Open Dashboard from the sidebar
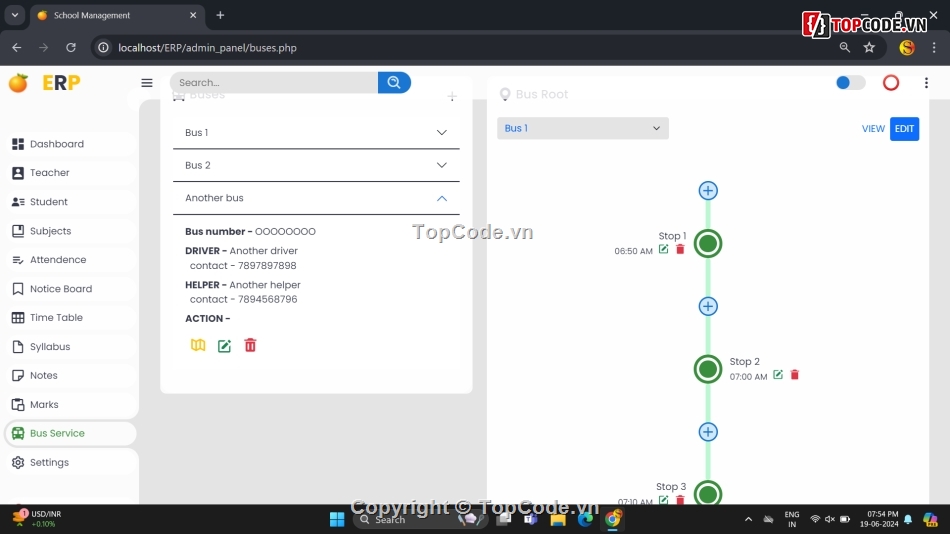 (x=57, y=144)
